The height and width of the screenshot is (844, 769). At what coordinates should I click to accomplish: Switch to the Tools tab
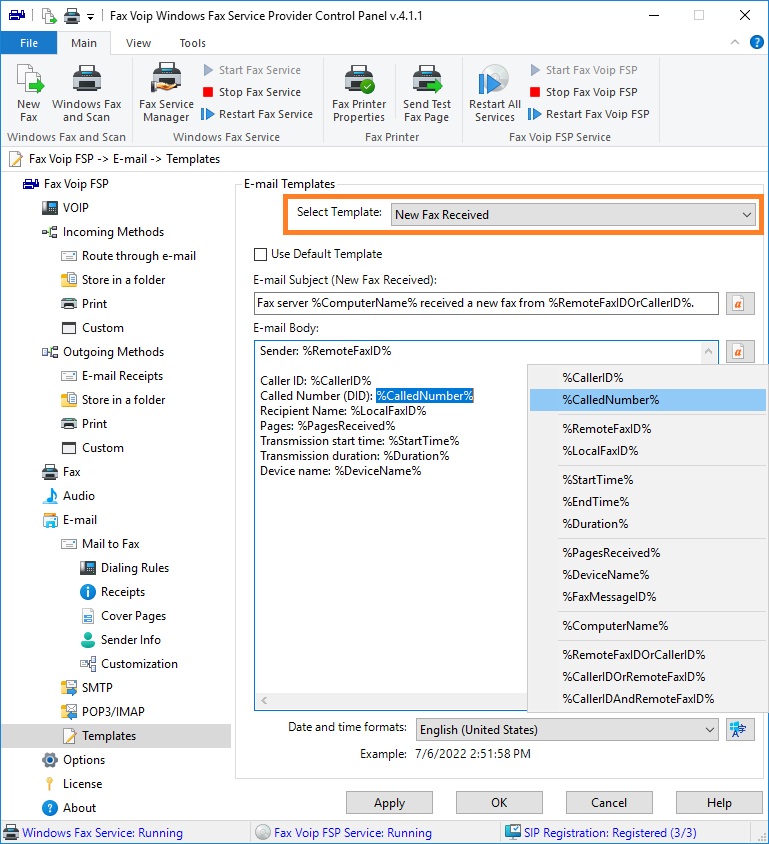[193, 43]
